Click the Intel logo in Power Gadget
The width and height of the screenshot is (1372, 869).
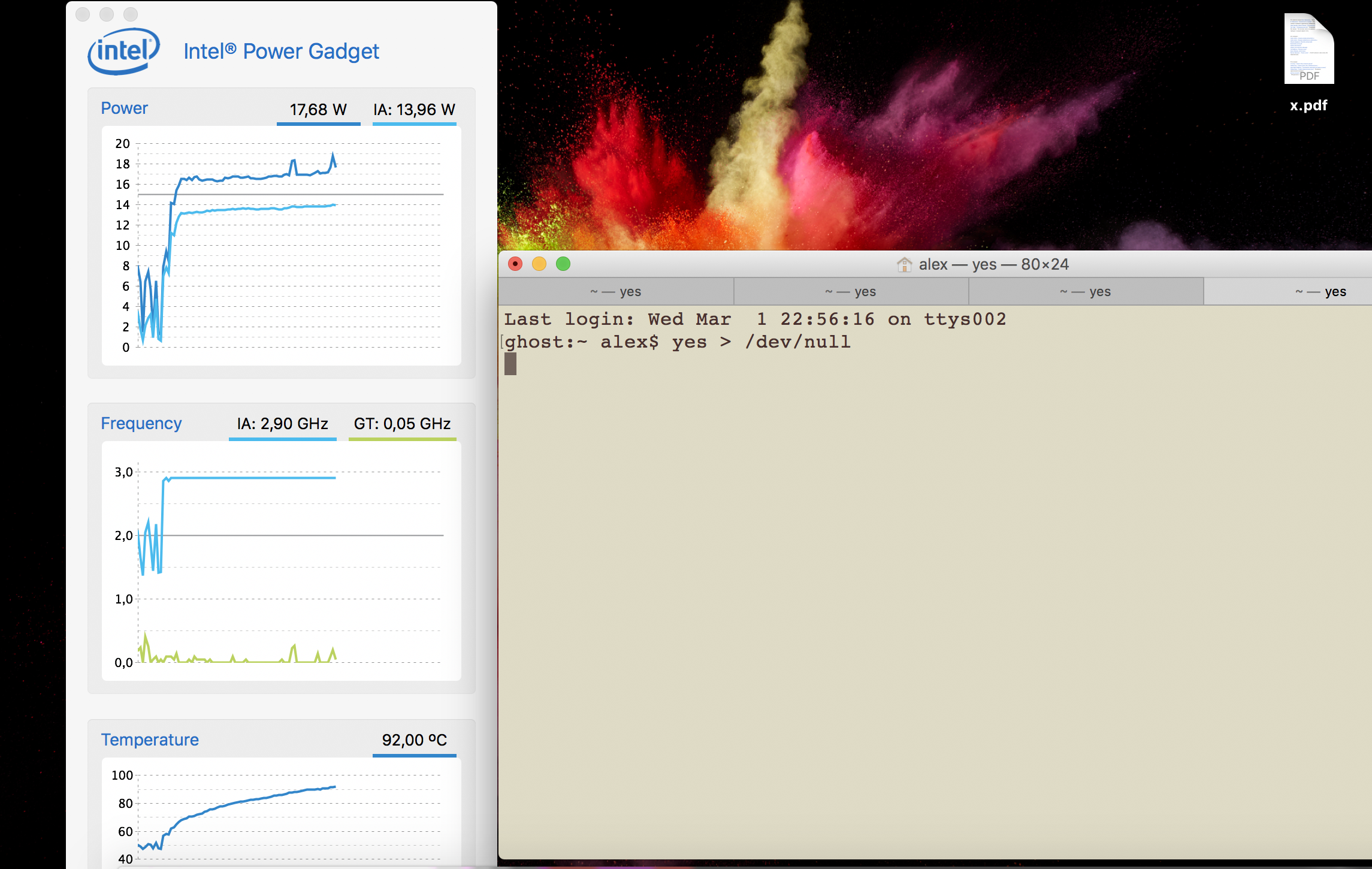coord(124,51)
